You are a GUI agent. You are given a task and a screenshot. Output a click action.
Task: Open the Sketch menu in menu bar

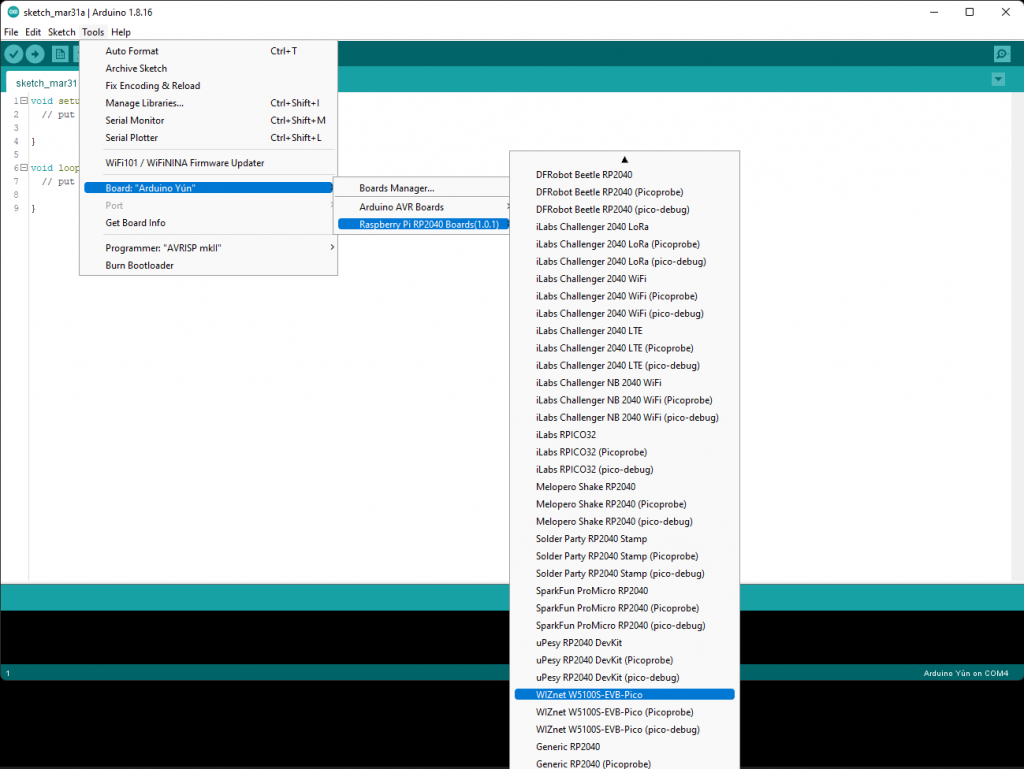click(61, 32)
